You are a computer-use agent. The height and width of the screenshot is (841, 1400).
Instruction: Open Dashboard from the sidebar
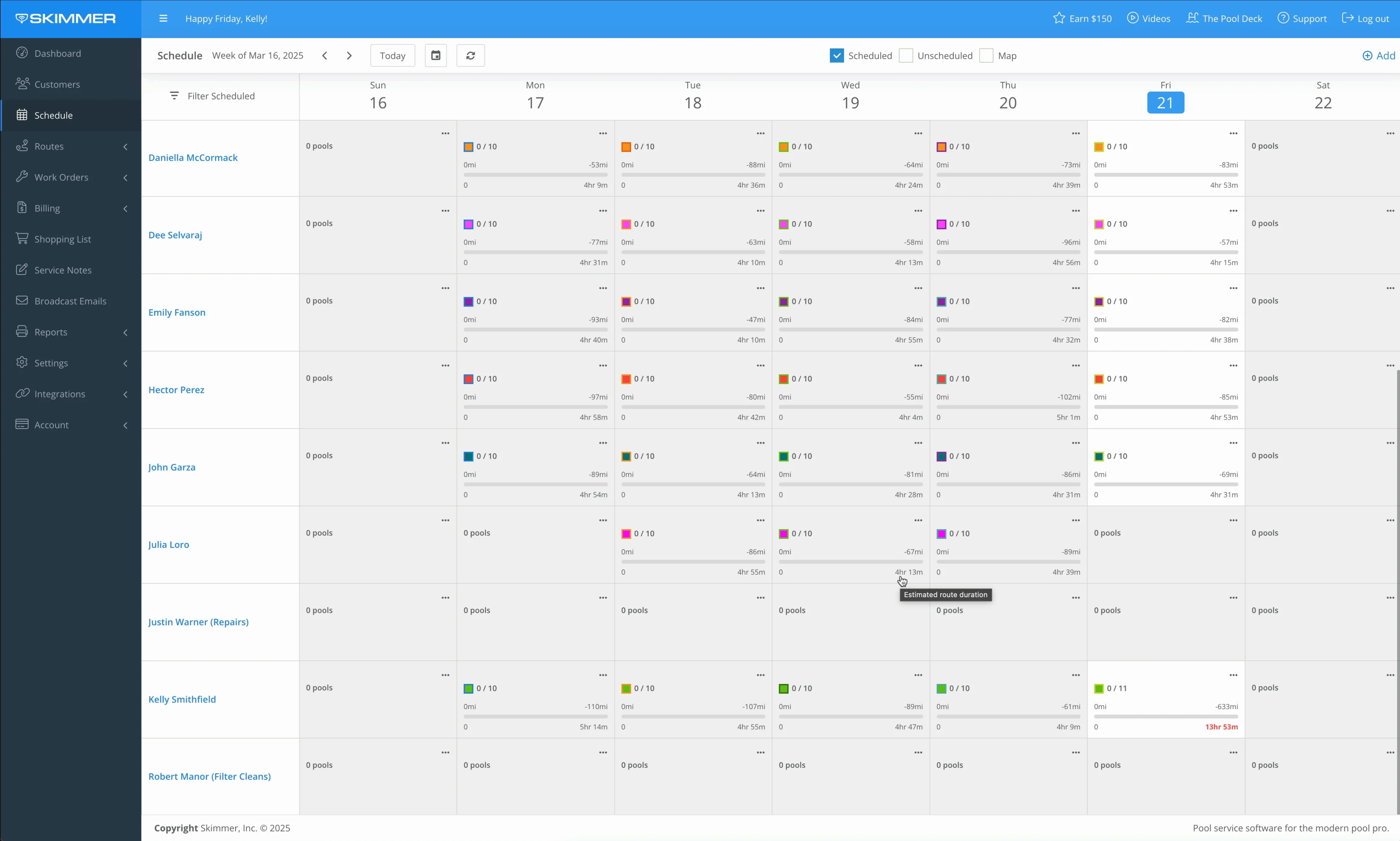click(x=71, y=53)
